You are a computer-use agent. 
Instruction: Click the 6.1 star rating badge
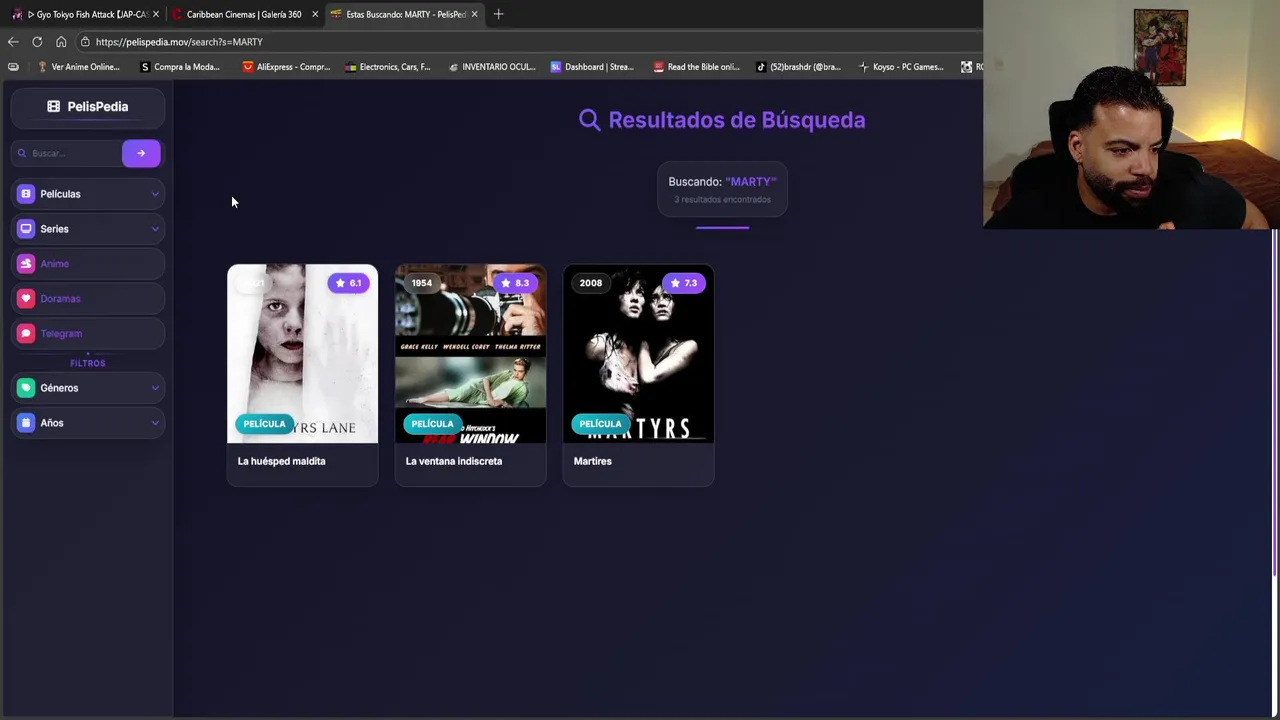point(349,283)
